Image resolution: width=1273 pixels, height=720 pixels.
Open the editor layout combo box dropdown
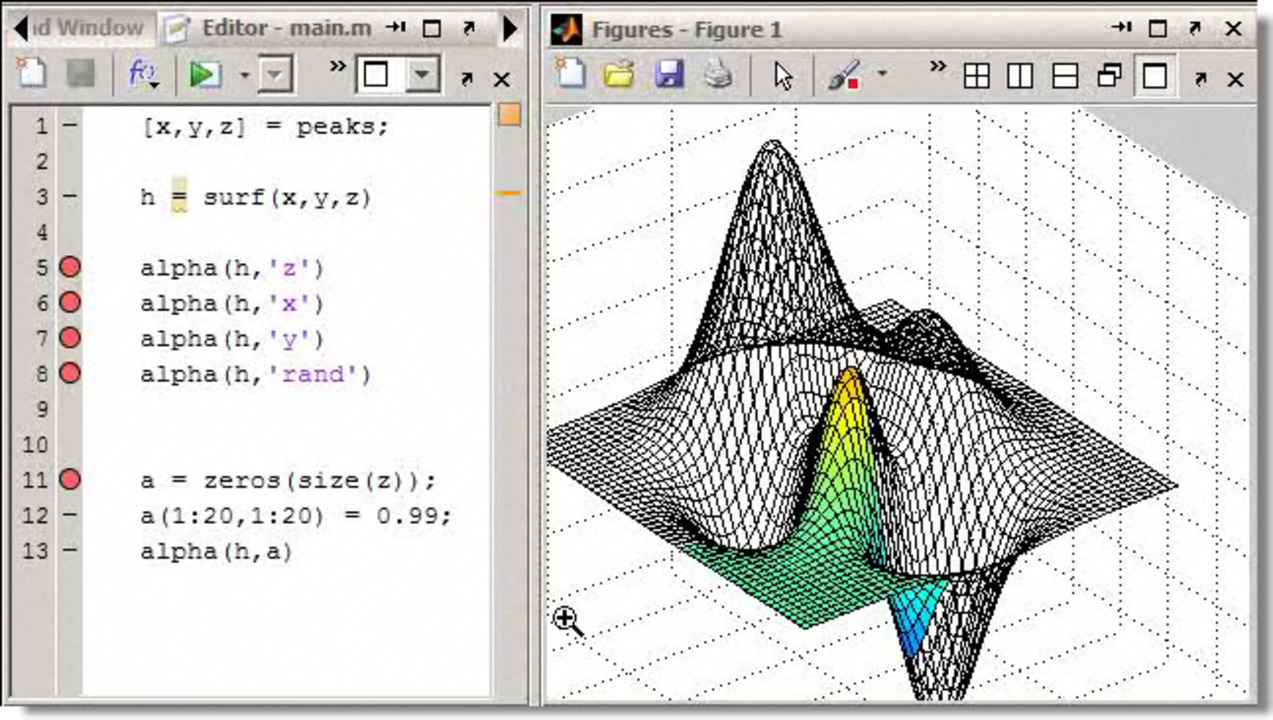[423, 74]
